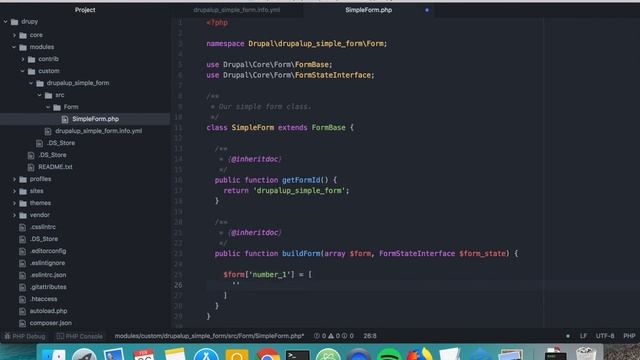Viewport: 640px width, 360px height.
Task: Open Google Chrome from the Dock
Action: (267, 354)
